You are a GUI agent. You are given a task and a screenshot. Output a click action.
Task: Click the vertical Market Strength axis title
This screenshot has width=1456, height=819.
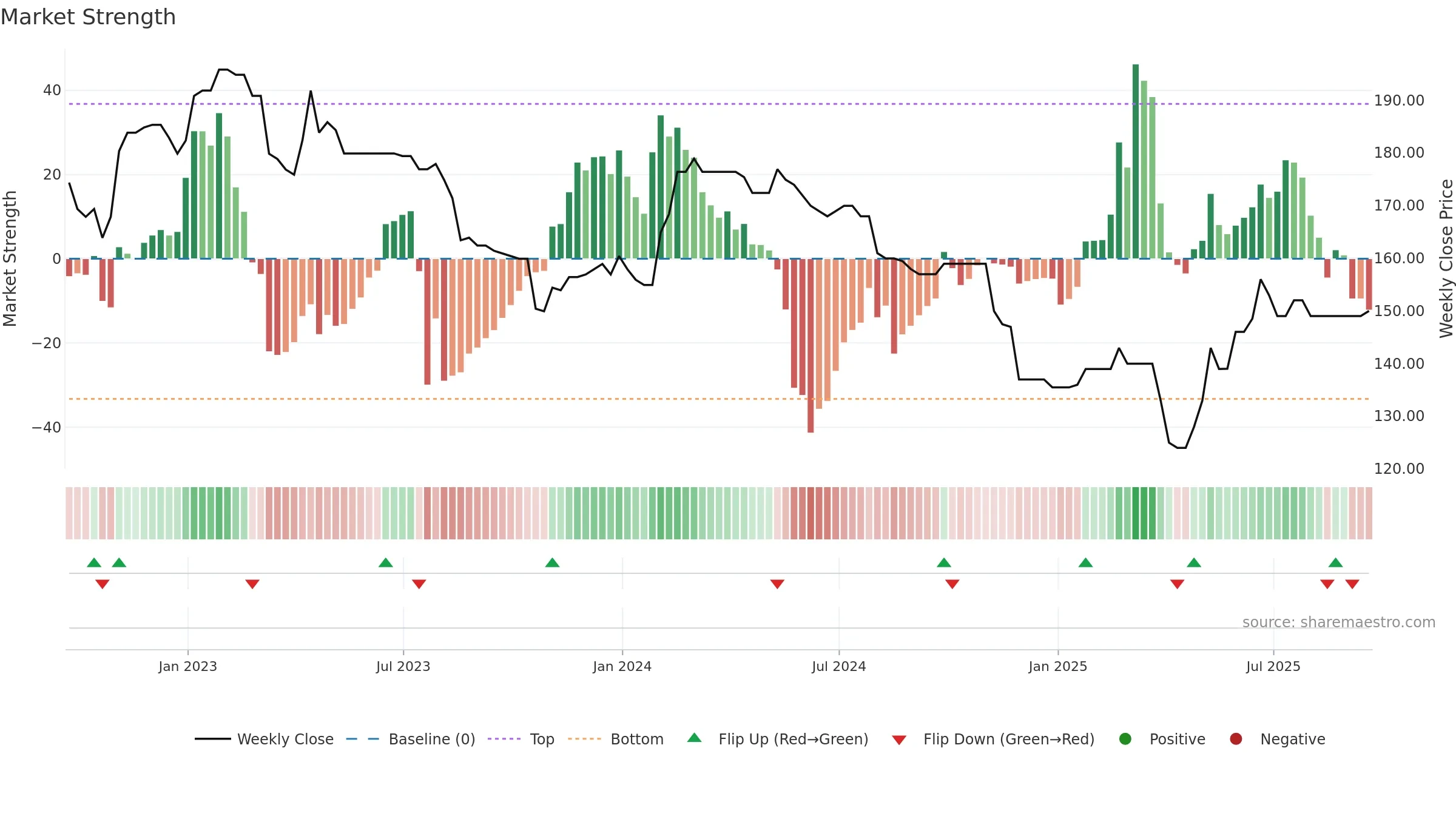[x=10, y=258]
